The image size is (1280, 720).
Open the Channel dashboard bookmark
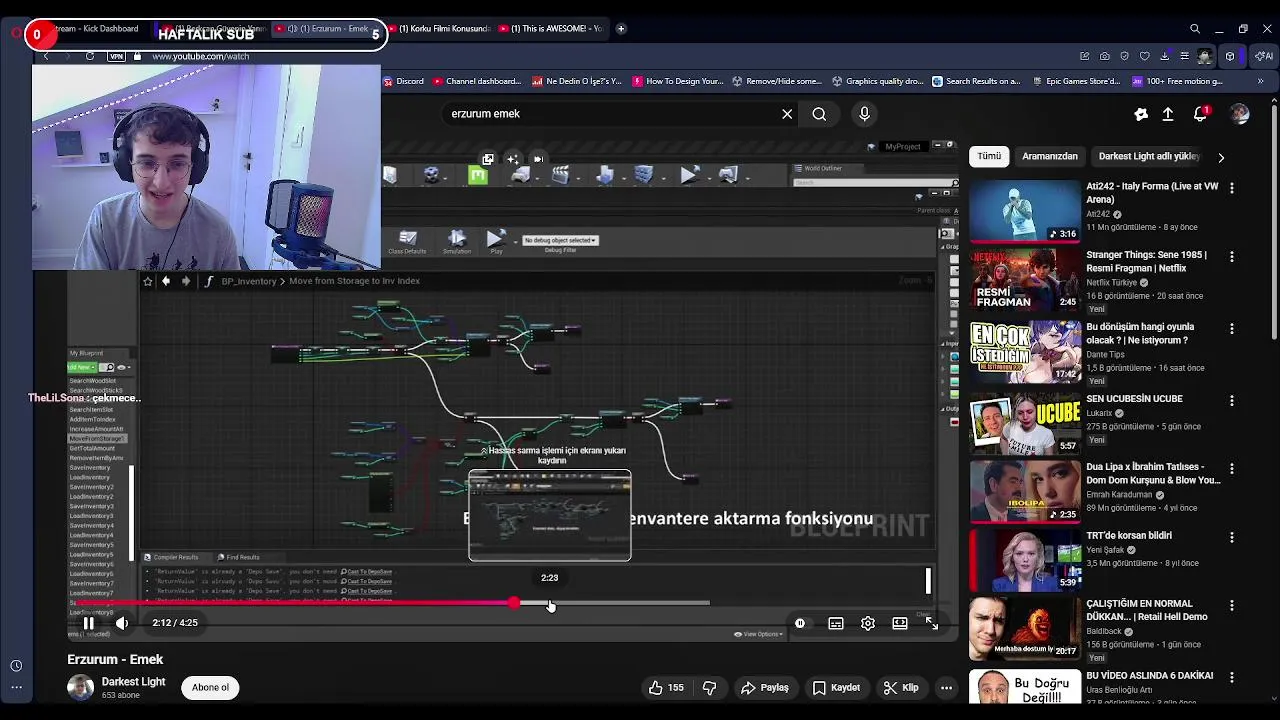[x=476, y=82]
